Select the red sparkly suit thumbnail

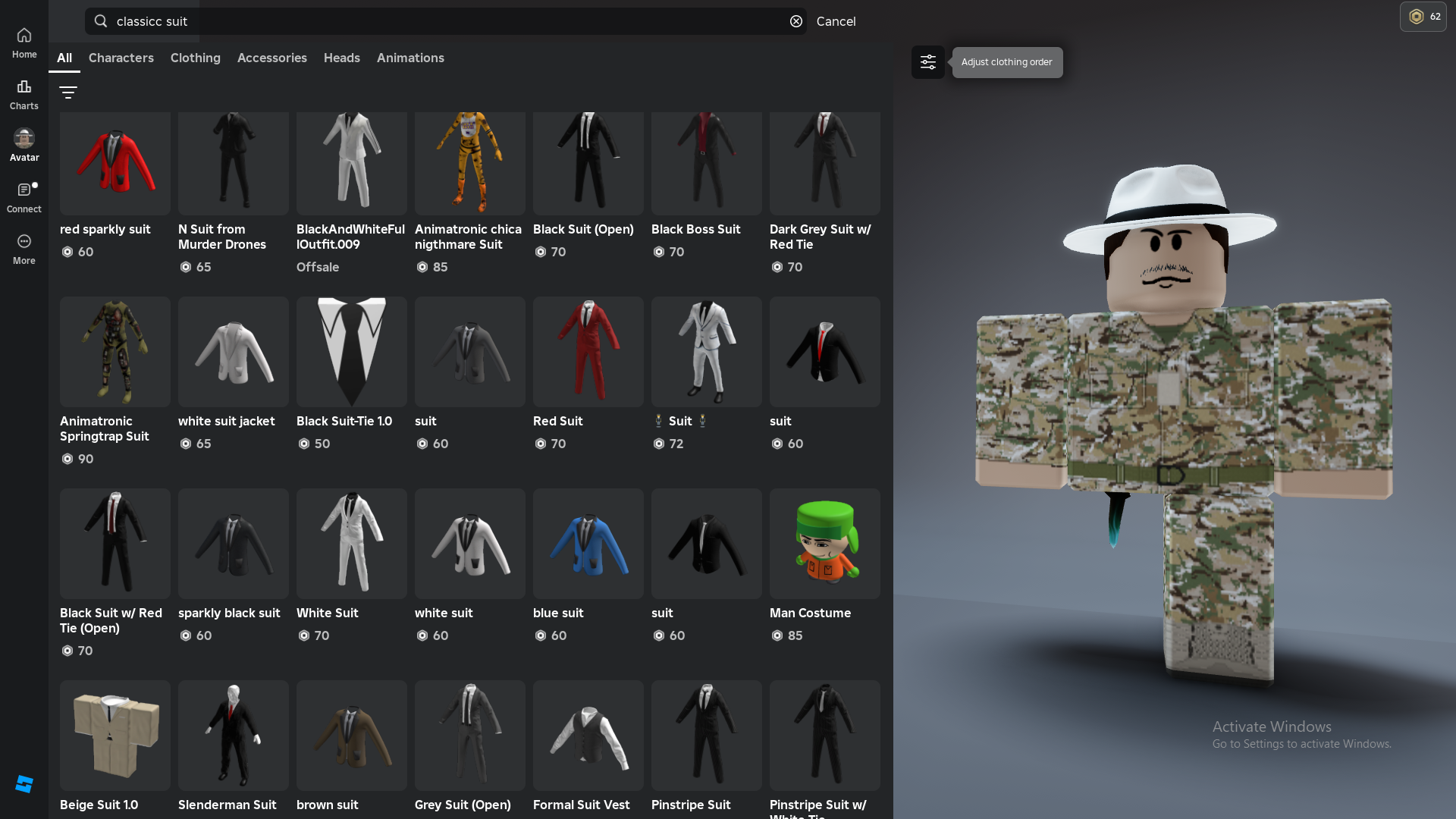coord(115,163)
